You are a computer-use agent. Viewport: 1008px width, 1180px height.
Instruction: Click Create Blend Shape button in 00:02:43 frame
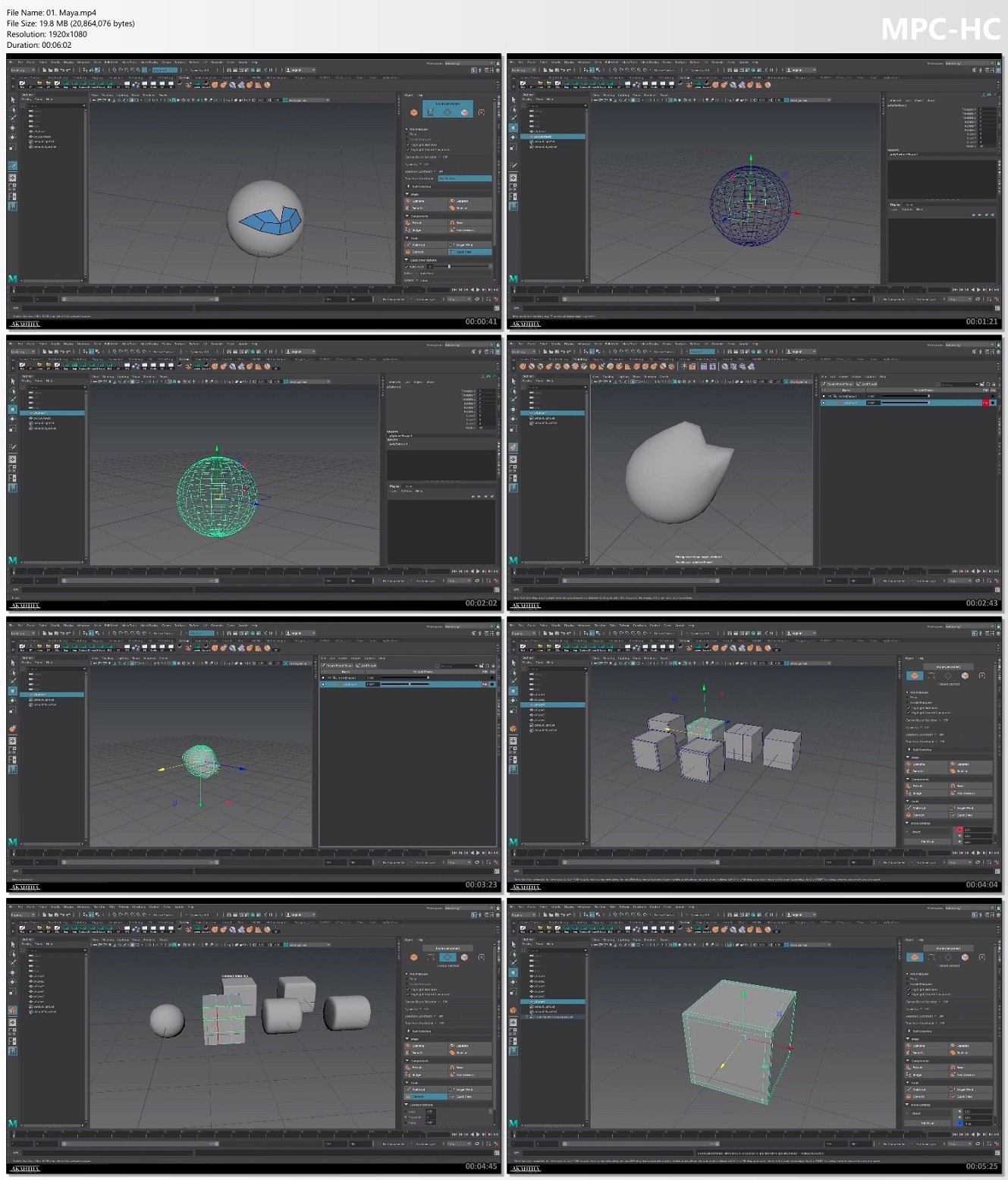838,384
